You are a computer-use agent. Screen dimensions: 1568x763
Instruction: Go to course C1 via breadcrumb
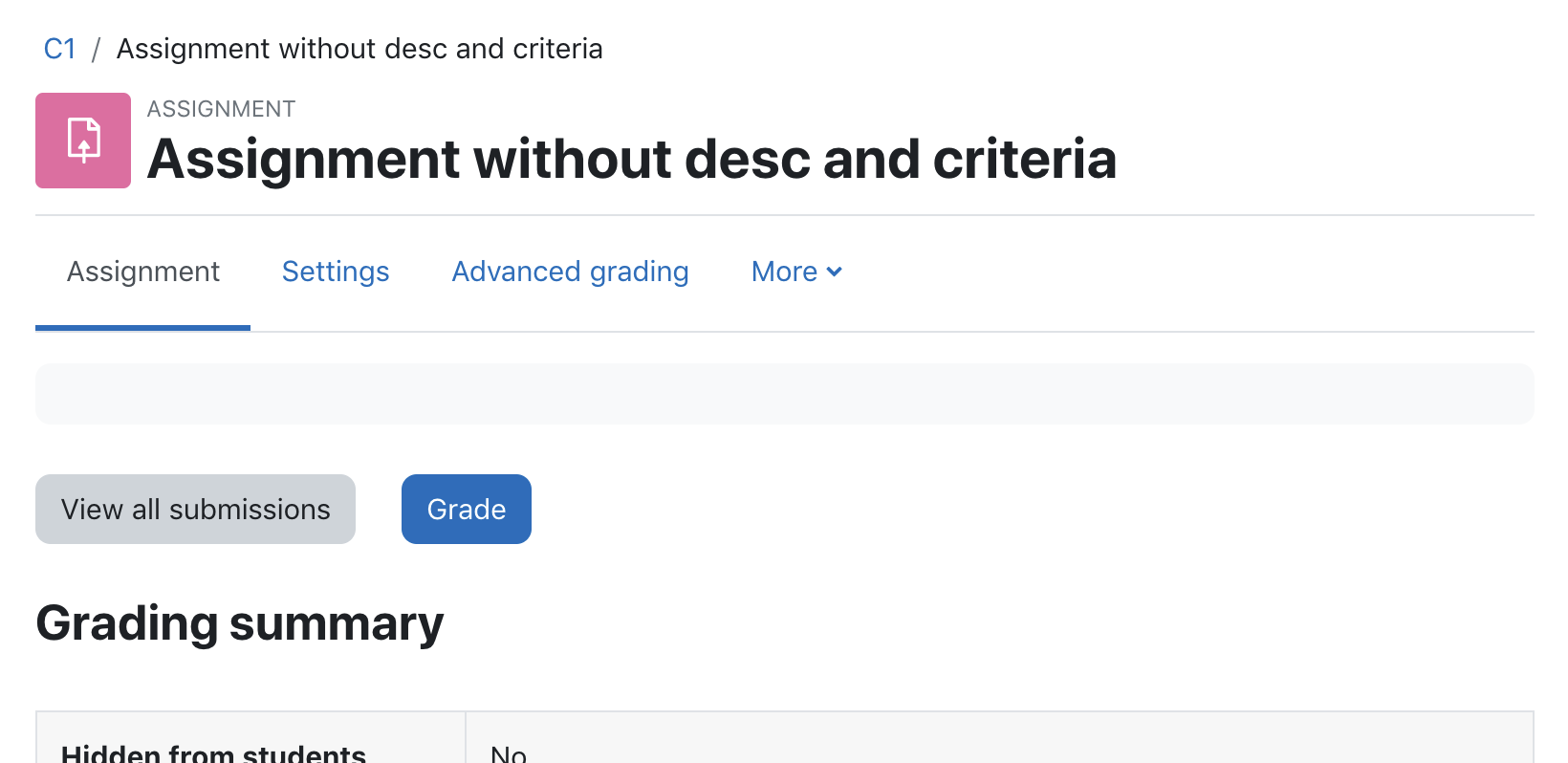59,49
